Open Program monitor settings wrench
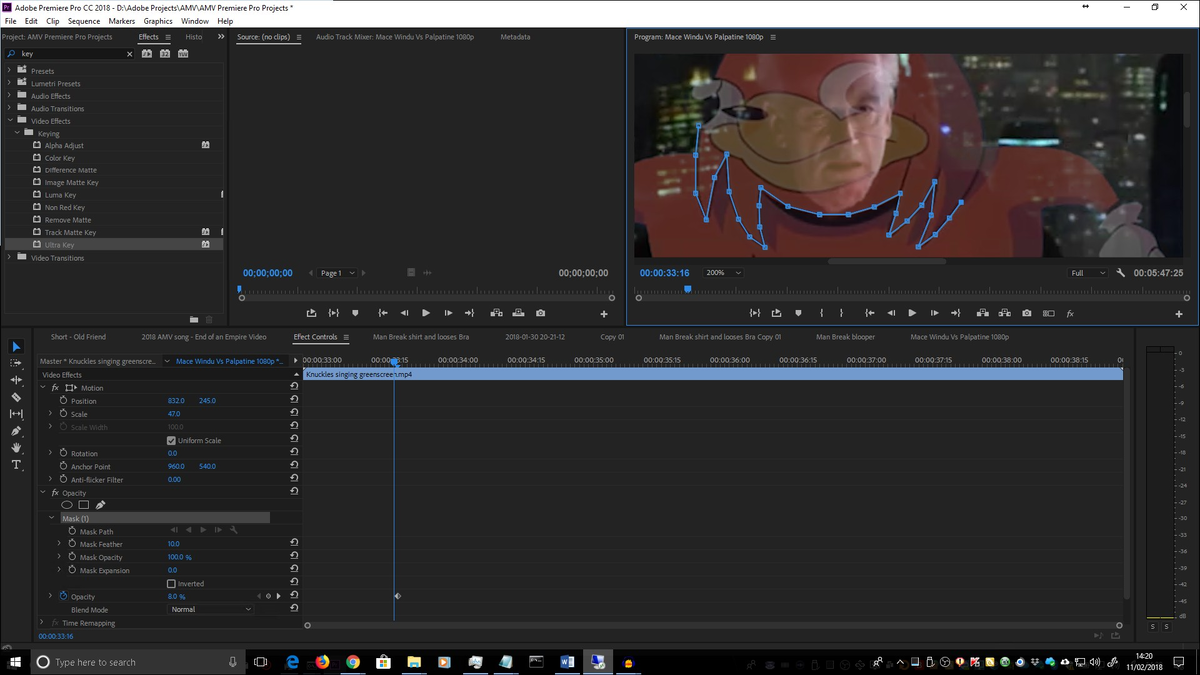1200x675 pixels. click(x=1121, y=272)
